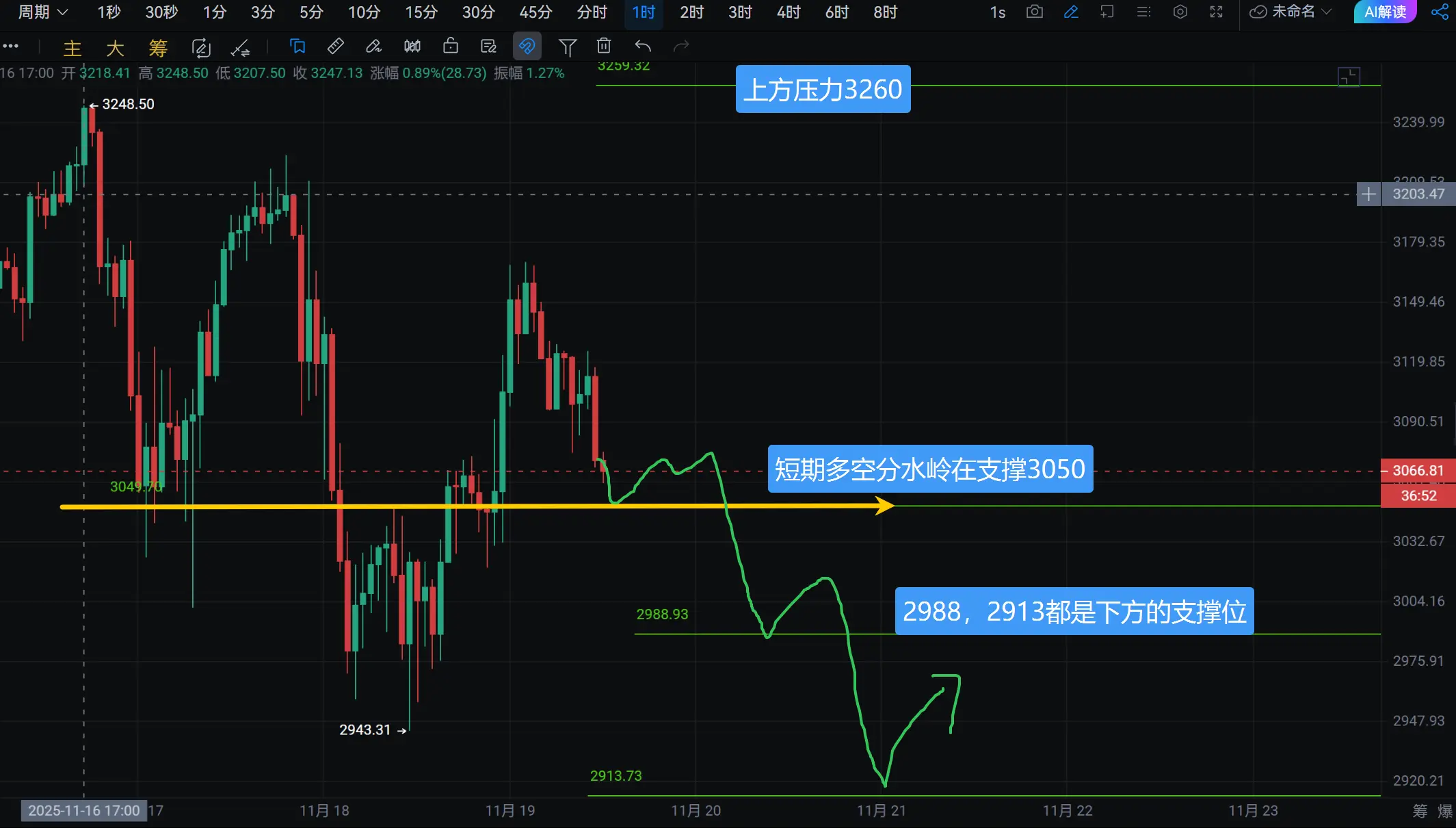The image size is (1456, 828).
Task: Delete drawings with the trash icon
Action: pos(603,46)
